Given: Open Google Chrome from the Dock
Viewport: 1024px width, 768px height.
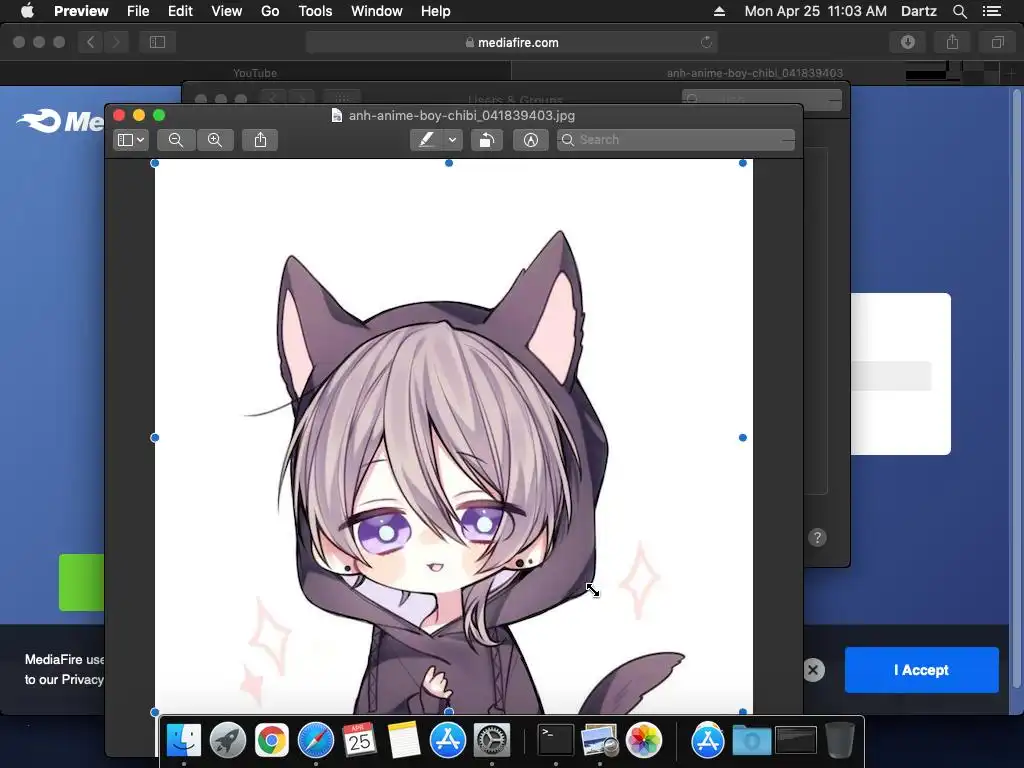Looking at the screenshot, I should (x=272, y=741).
